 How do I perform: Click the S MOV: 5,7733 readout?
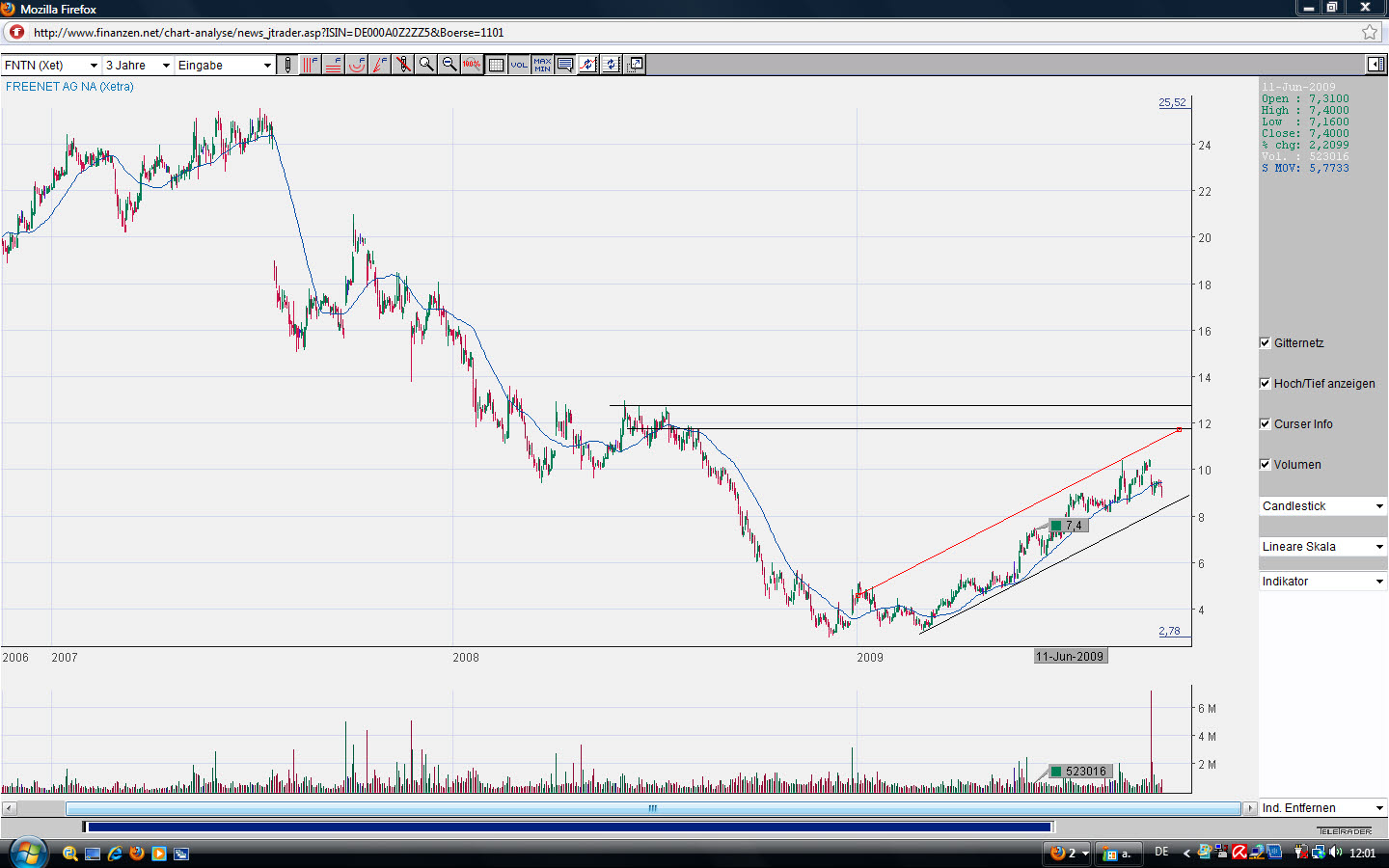coord(1305,168)
